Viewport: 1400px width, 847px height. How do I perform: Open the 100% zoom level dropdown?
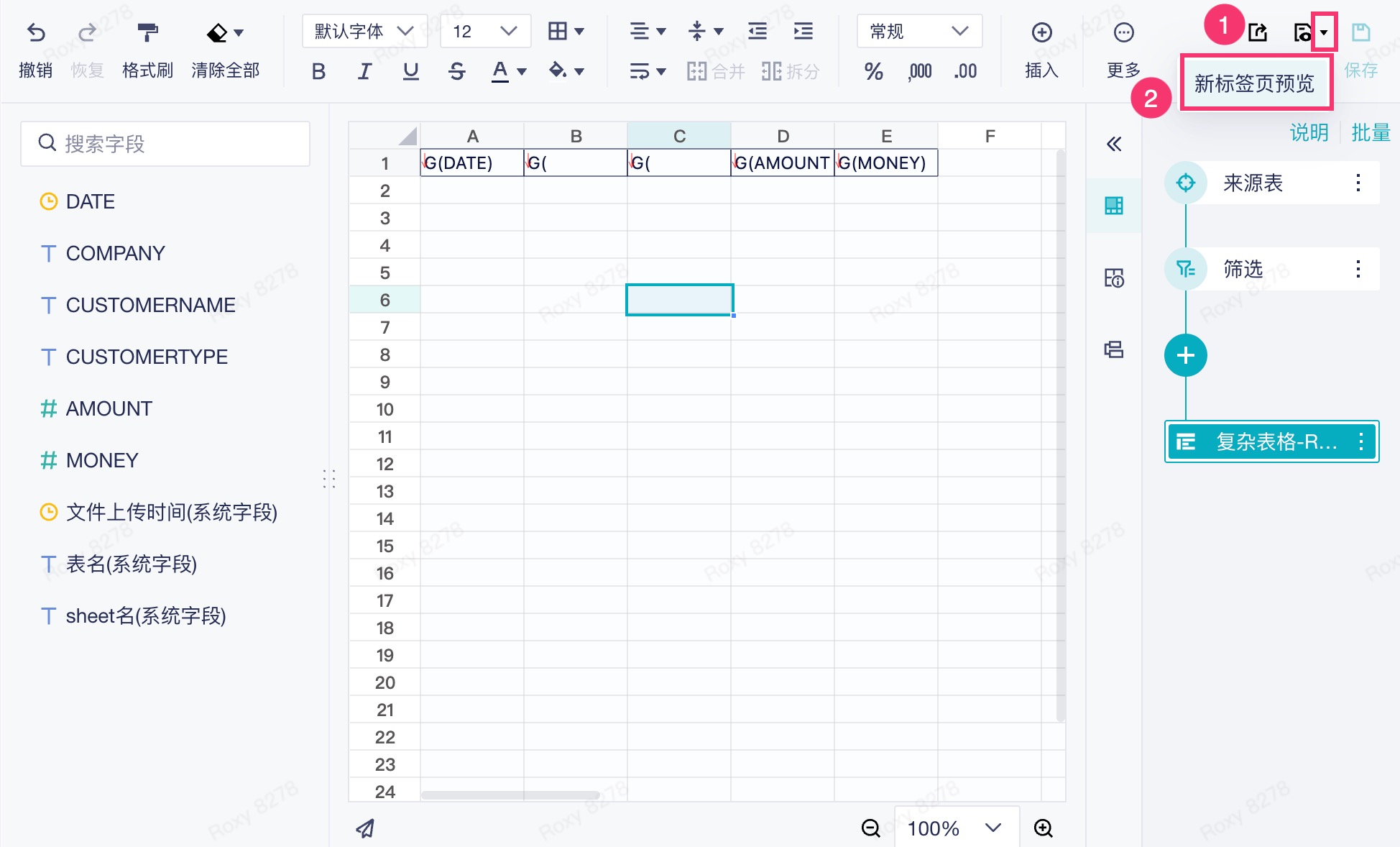tap(955, 828)
